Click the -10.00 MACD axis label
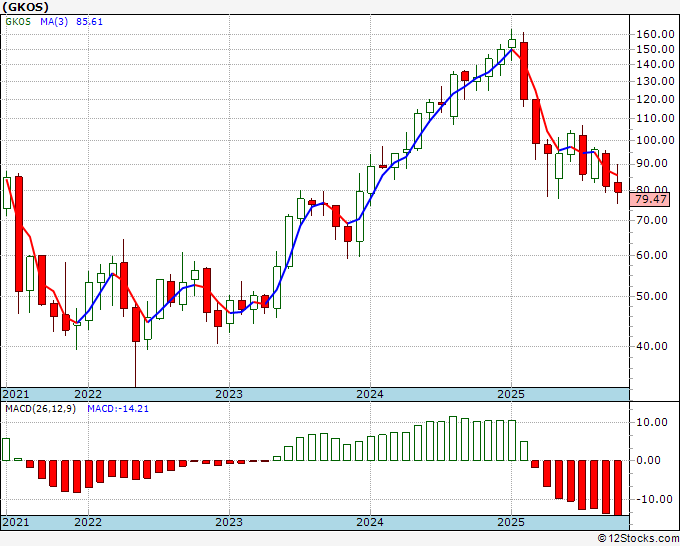The width and height of the screenshot is (680, 546). coord(654,499)
